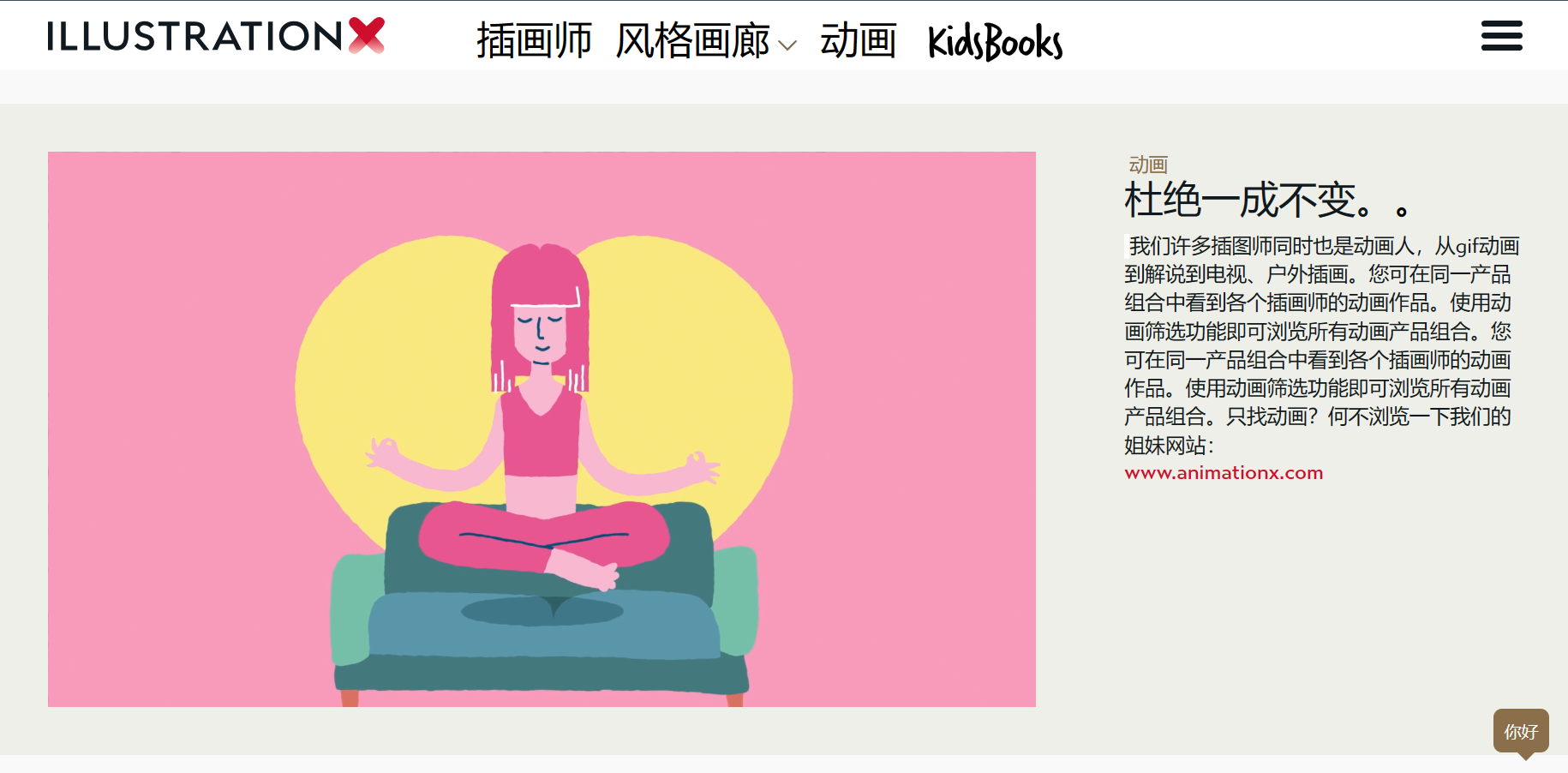
Task: Expand the 风格画廊 chevron arrow
Action: coord(787,45)
